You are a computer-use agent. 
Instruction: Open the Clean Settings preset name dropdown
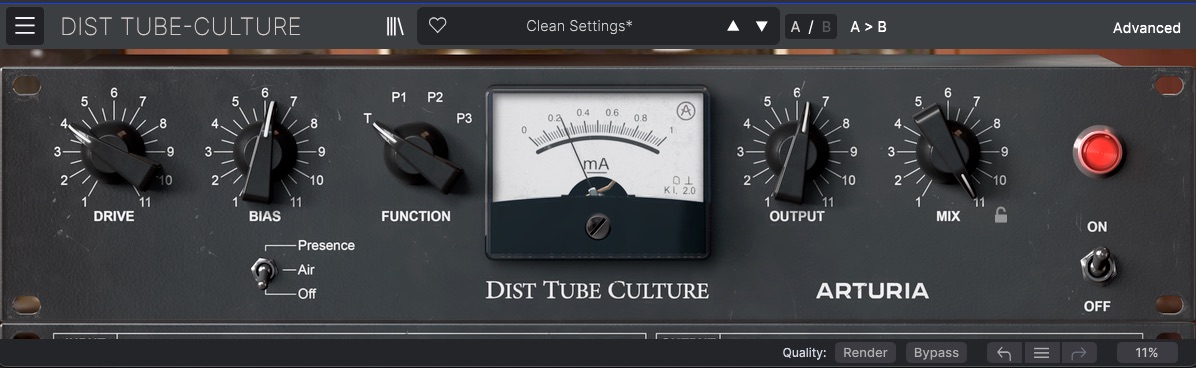pos(579,26)
